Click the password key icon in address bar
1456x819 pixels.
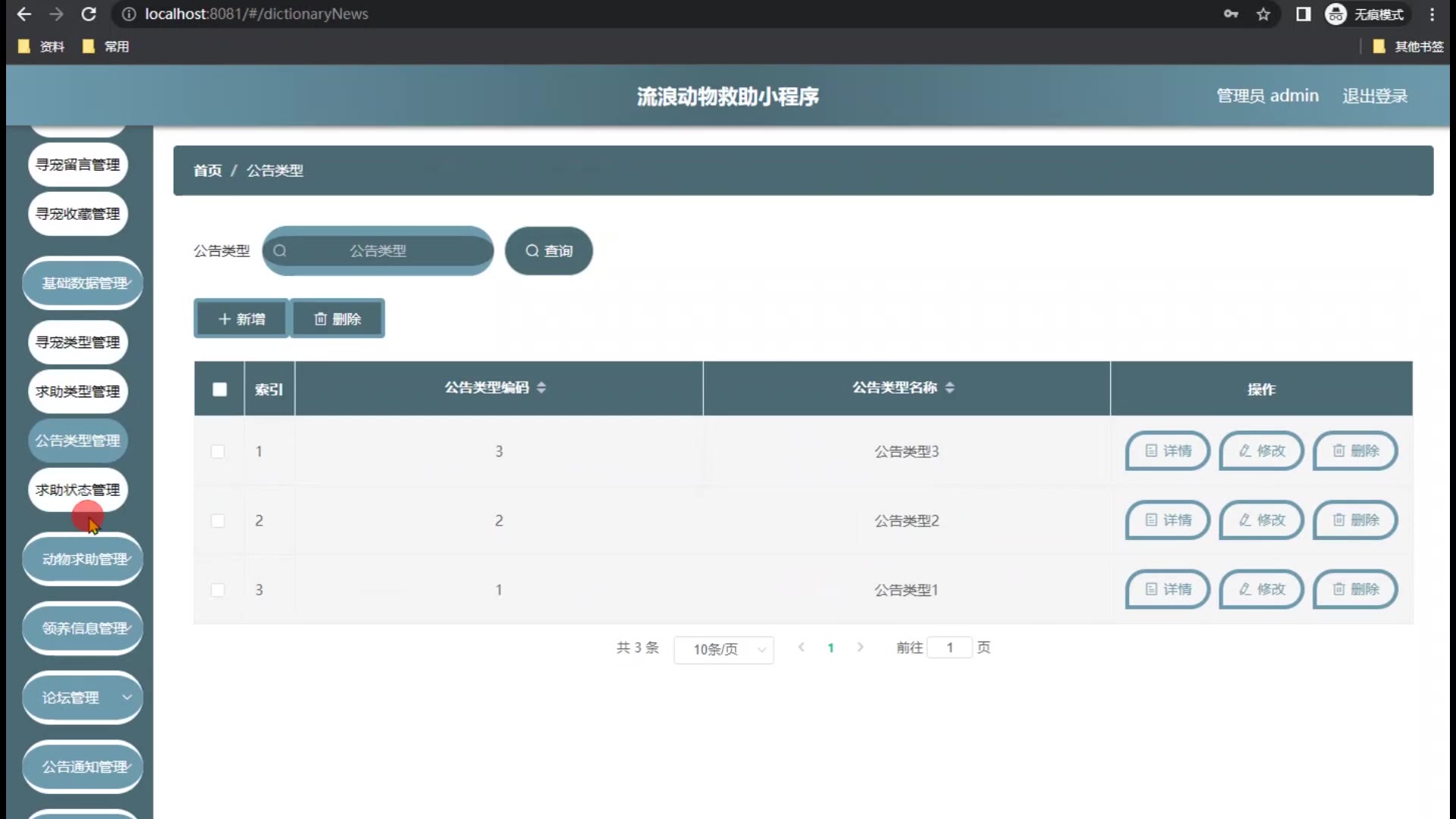[x=1231, y=14]
